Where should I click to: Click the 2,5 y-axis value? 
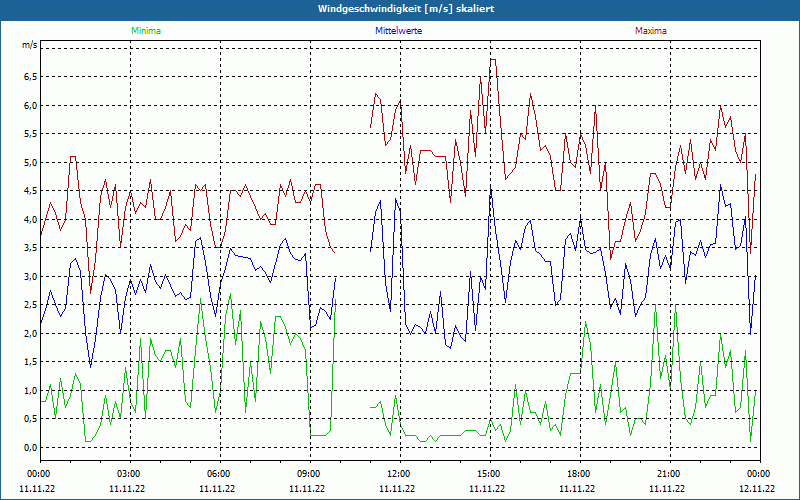click(x=30, y=305)
